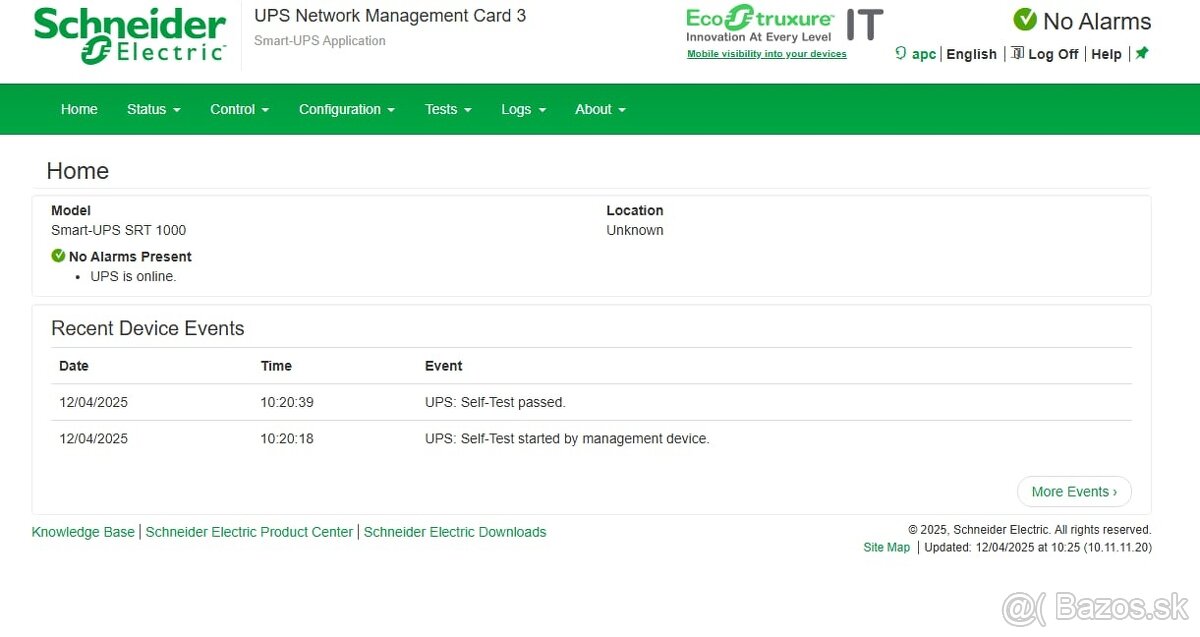Expand the Tests menu

click(447, 109)
